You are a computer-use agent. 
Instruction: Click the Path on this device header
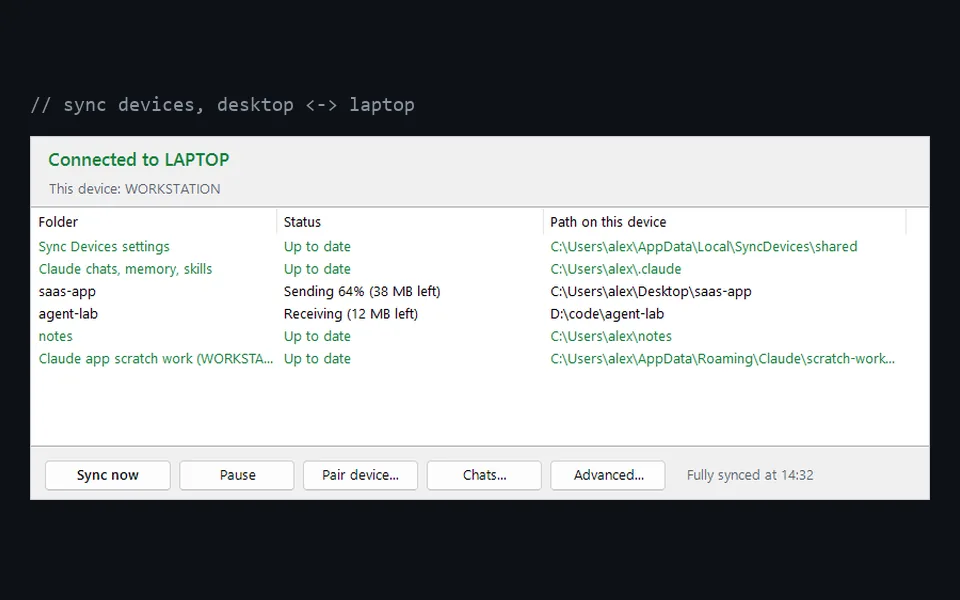(x=725, y=222)
